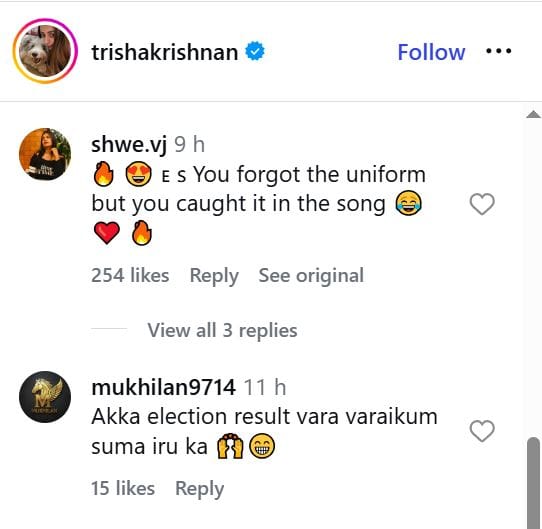Screen dimensions: 542x529
Task: Like shwe.vj's comment with heart
Action: click(x=482, y=204)
